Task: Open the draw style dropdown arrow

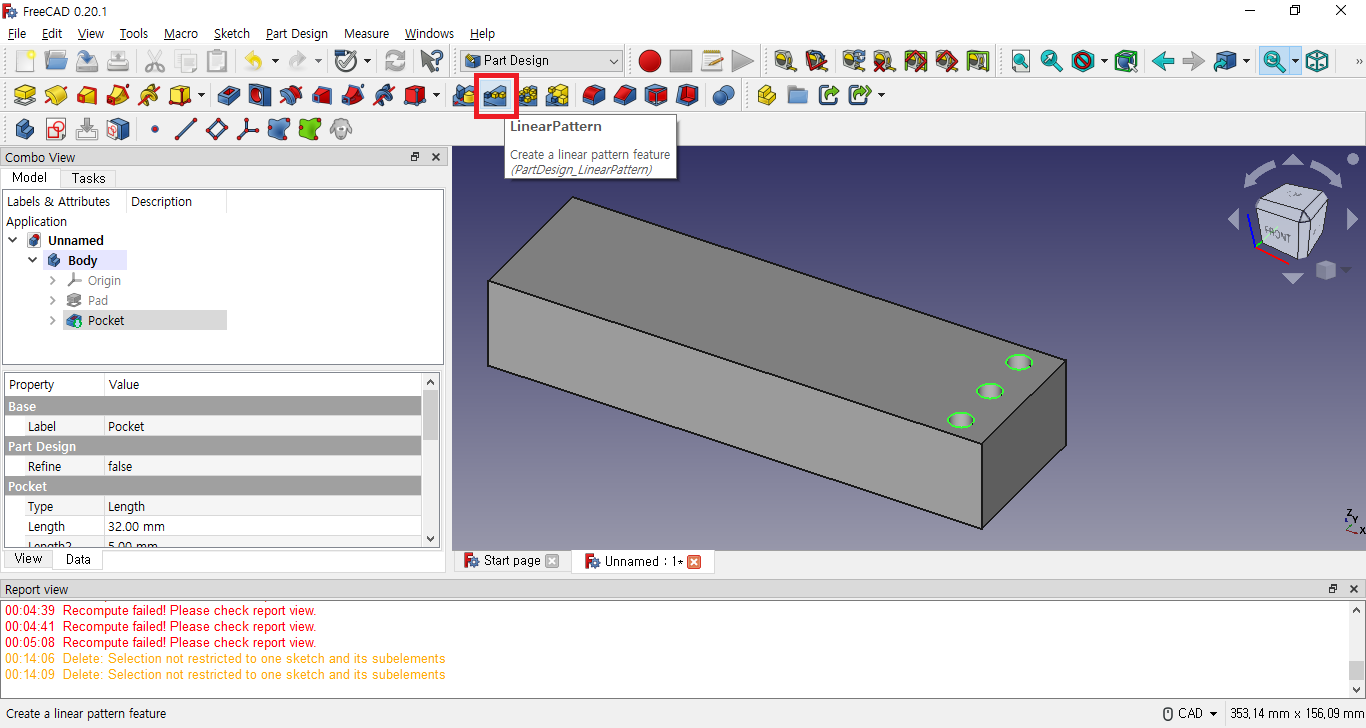Action: tap(1104, 61)
